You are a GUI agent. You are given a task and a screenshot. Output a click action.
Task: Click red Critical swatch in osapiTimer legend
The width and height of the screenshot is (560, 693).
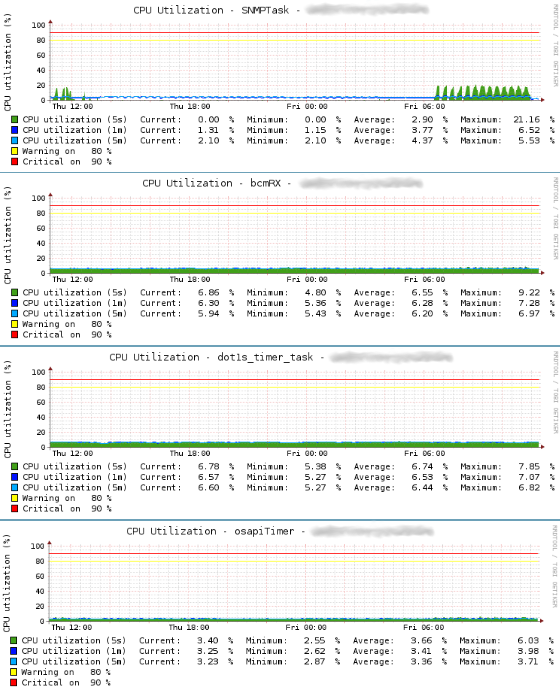pyautogui.click(x=14, y=683)
